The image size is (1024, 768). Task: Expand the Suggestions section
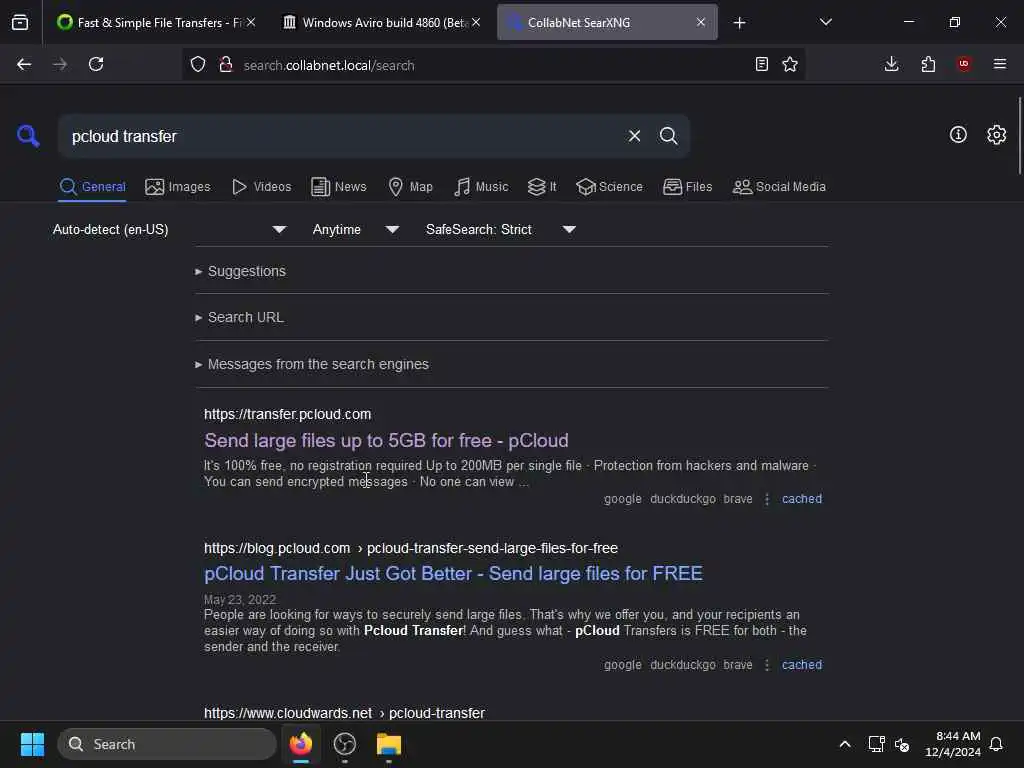[240, 271]
